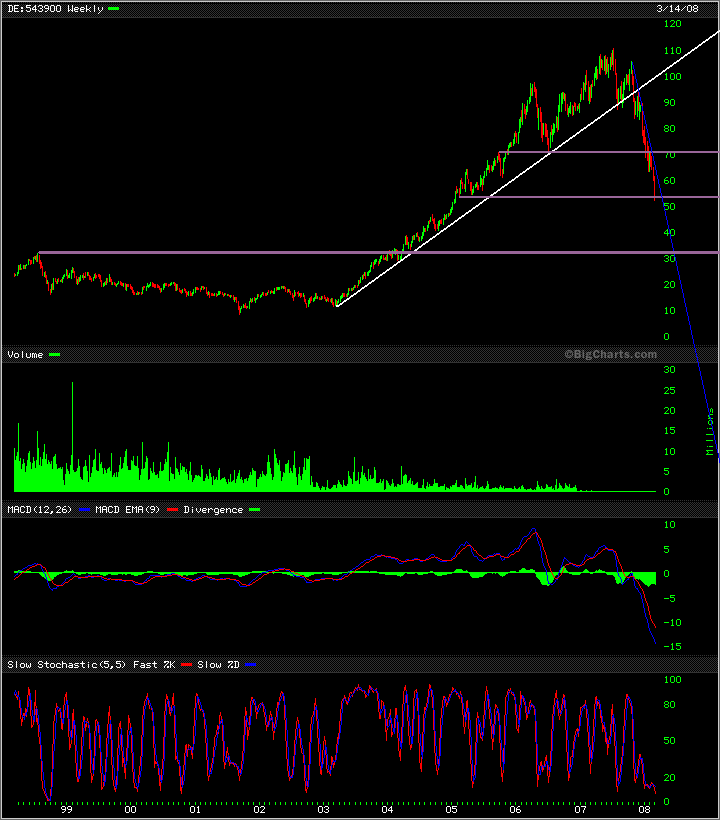Screen dimensions: 720x820
Task: Click the MACD EMA(9) legend label
Action: tap(128, 510)
